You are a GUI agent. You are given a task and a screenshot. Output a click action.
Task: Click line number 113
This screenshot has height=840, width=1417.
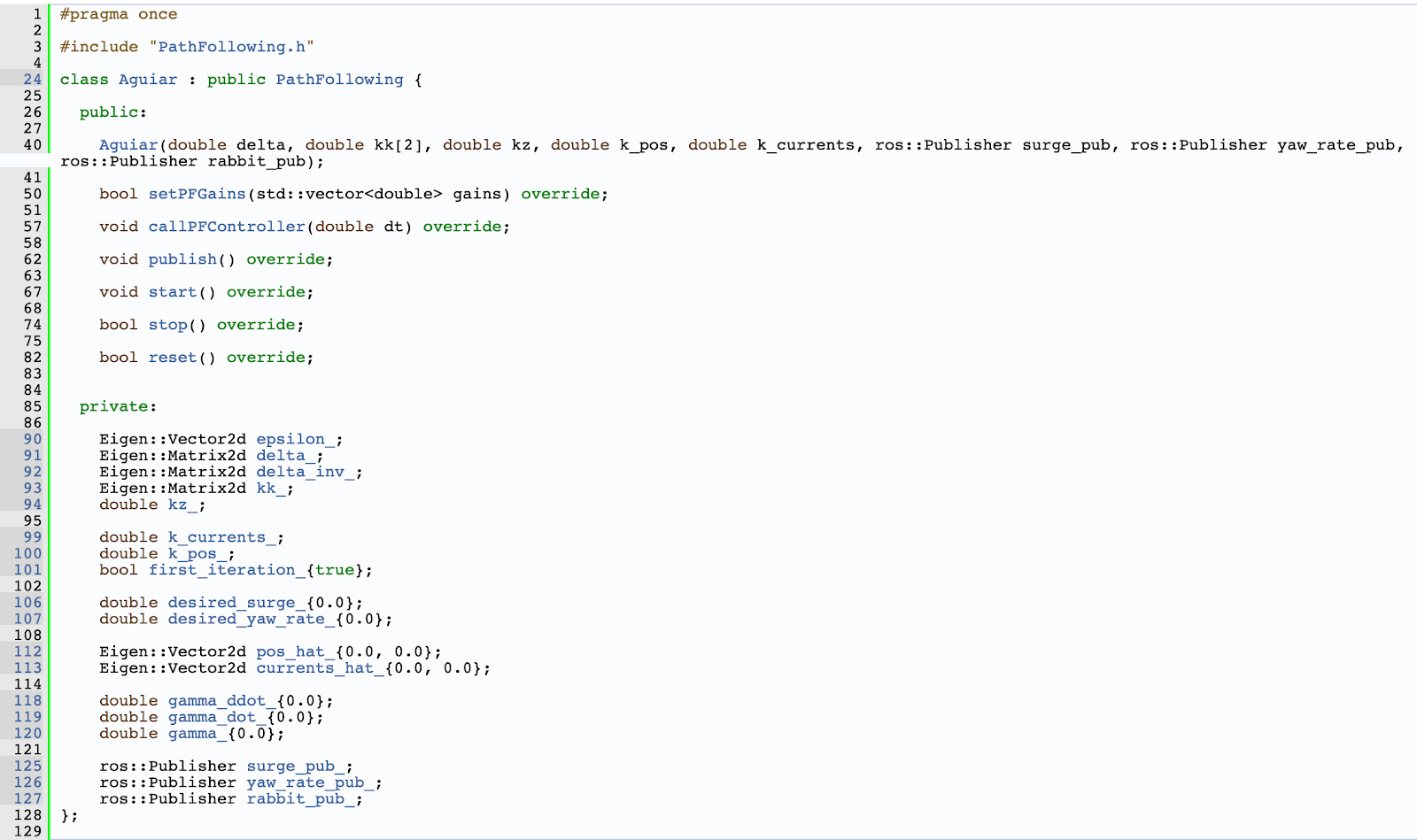click(27, 668)
